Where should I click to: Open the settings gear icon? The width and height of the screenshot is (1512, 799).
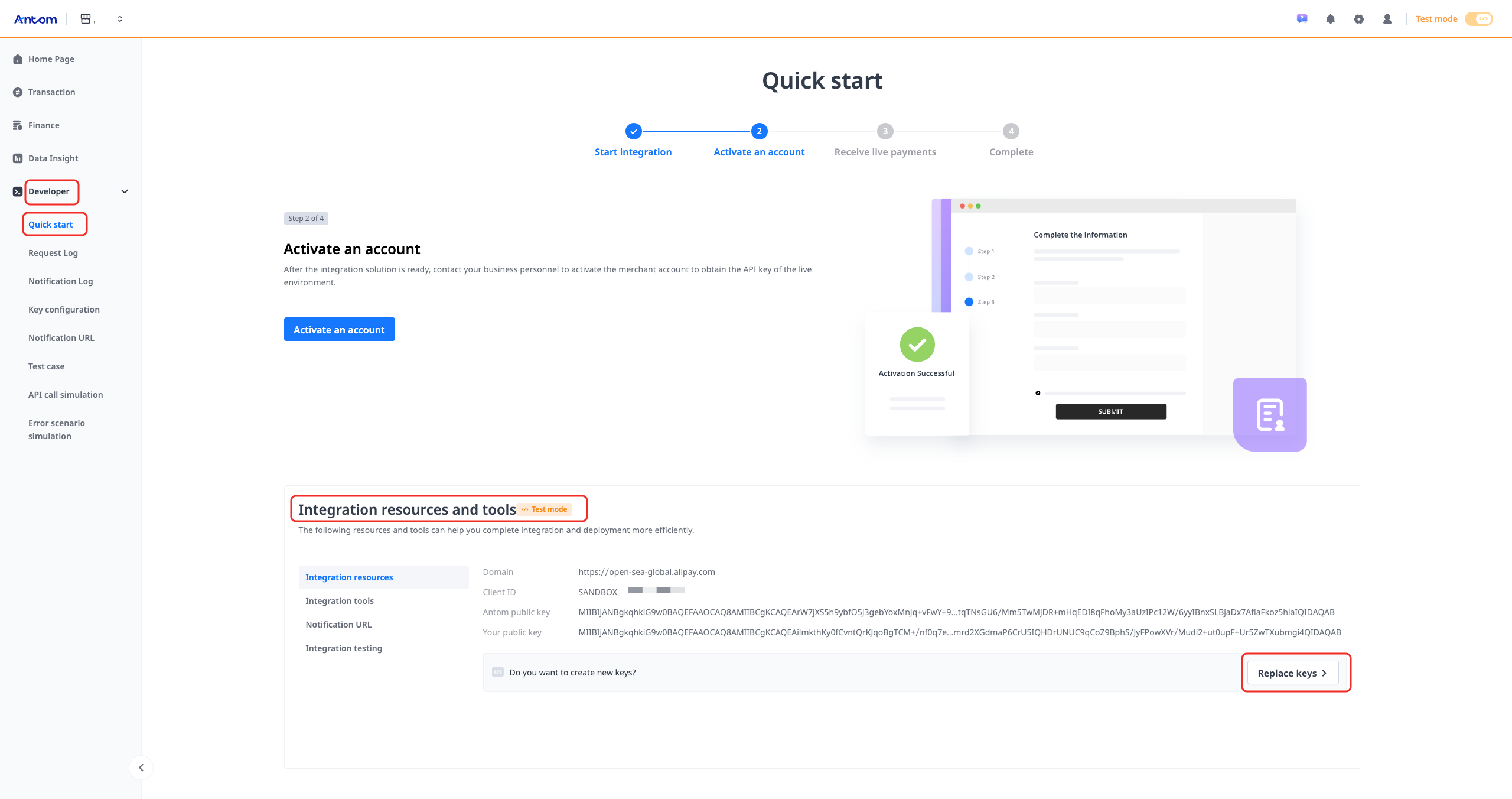(1359, 19)
